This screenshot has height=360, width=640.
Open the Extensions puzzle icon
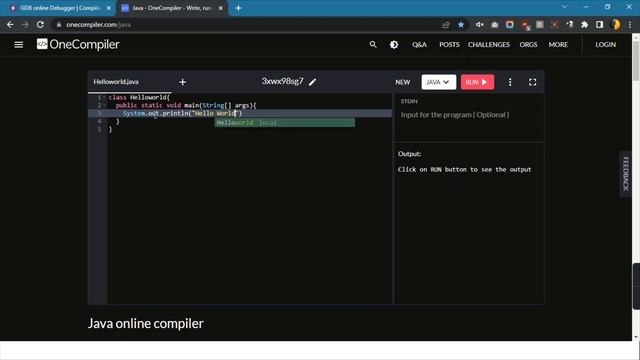pyautogui.click(x=584, y=25)
